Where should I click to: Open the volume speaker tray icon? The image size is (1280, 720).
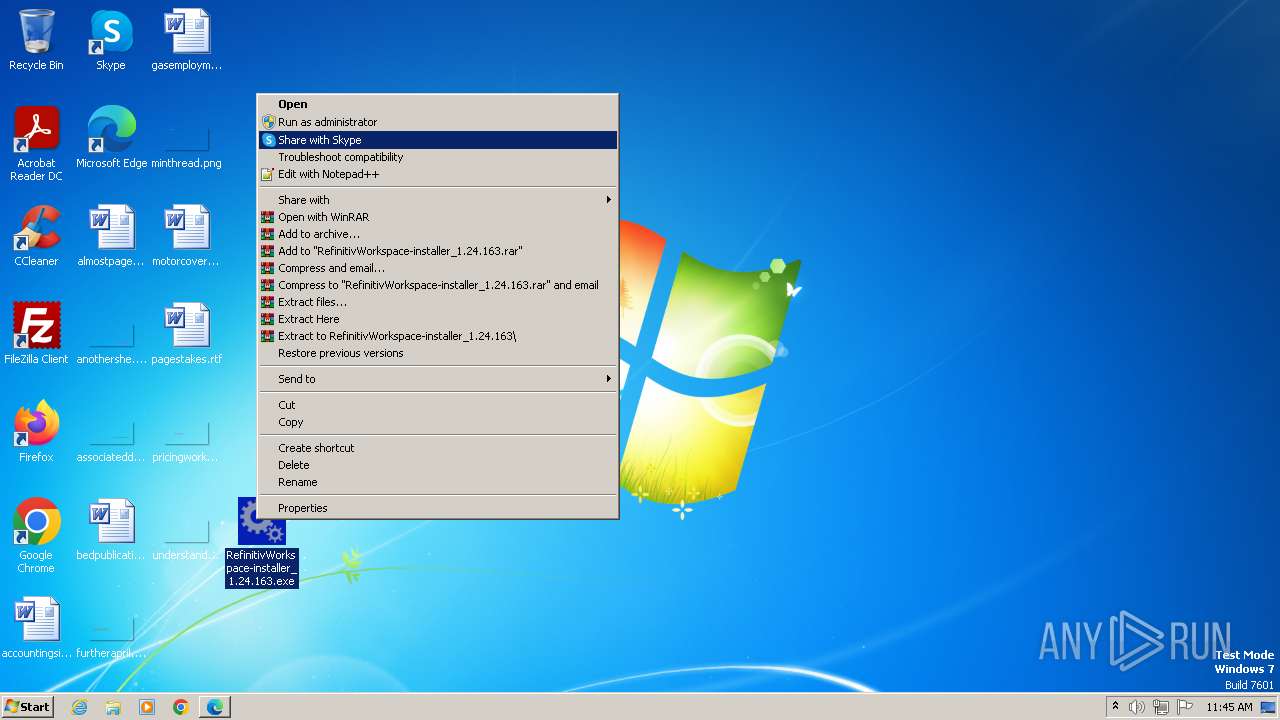(x=1137, y=707)
